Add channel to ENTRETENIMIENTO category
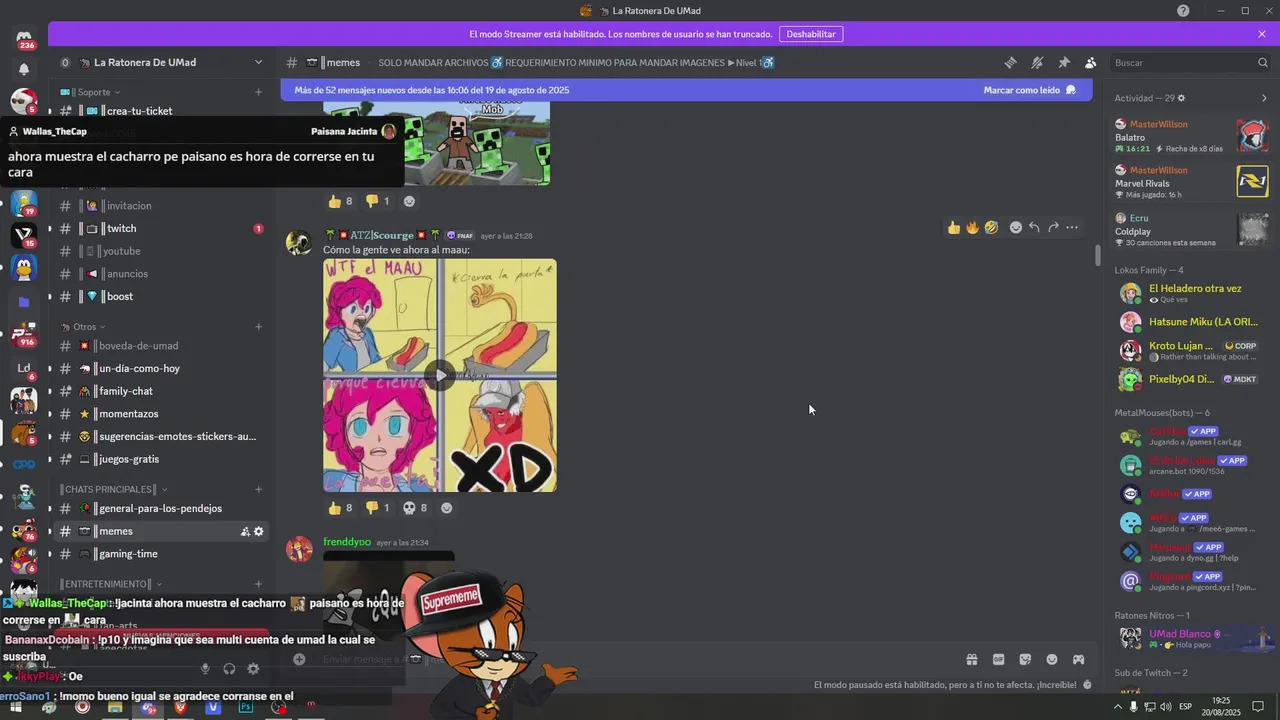The width and height of the screenshot is (1280, 720). coord(258,584)
